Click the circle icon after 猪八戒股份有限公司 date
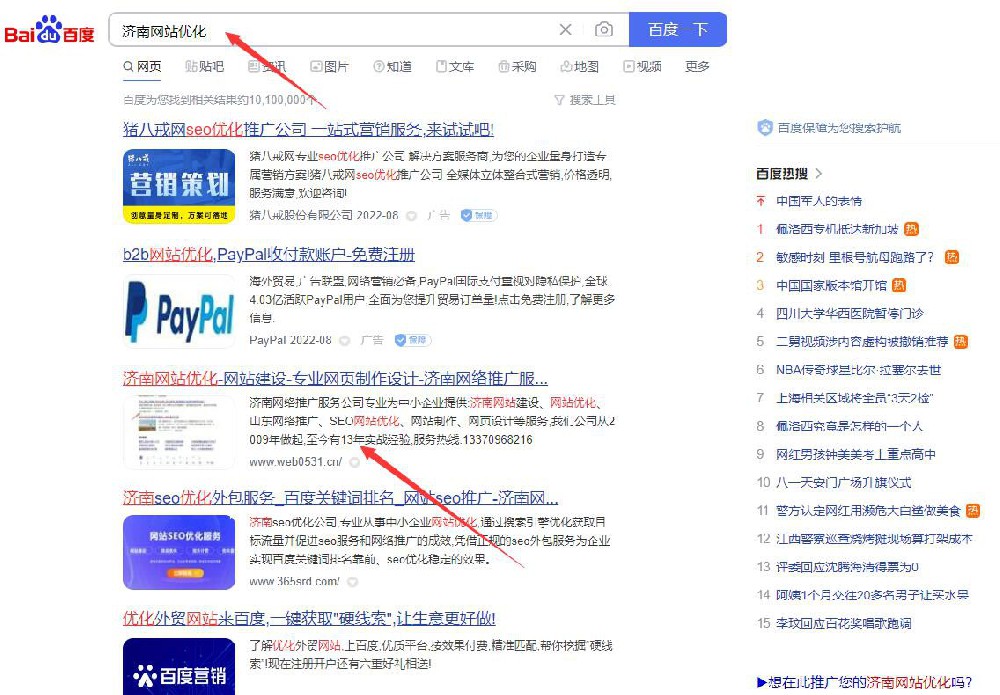Screen dimensions: 1000x695 [411, 216]
